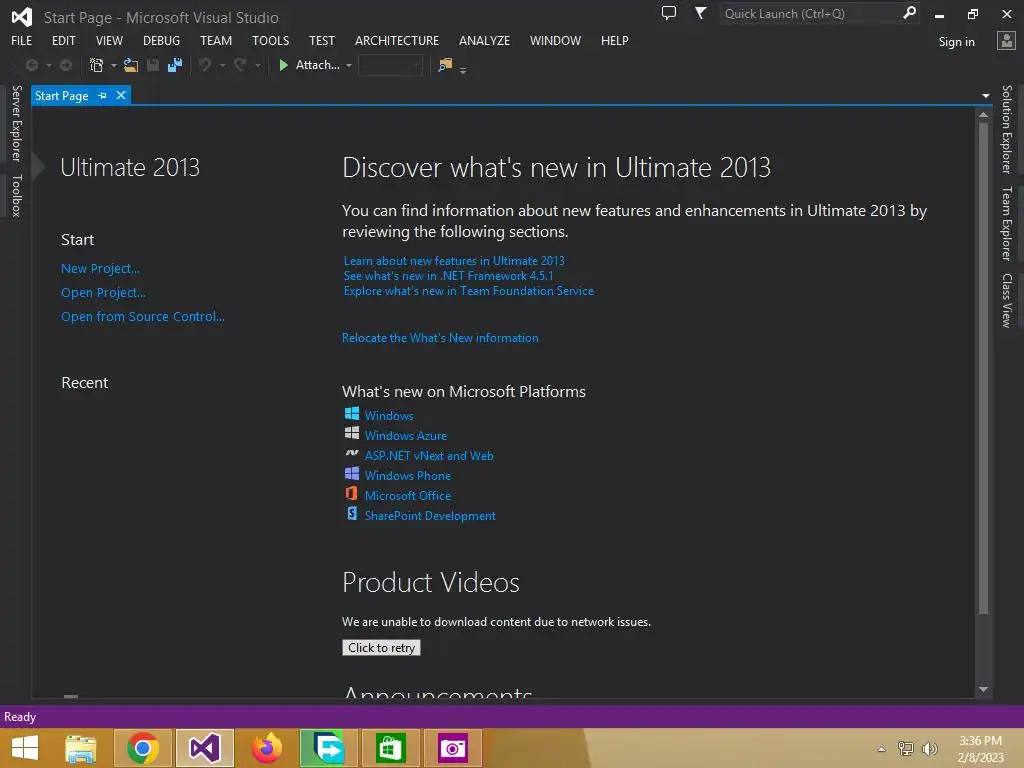Open the Solution Explorer side tab
This screenshot has height=768, width=1024.
tap(1006, 129)
